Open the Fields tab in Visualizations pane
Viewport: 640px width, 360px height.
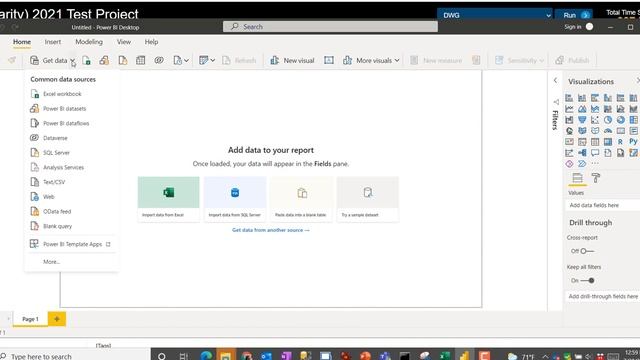tap(577, 178)
